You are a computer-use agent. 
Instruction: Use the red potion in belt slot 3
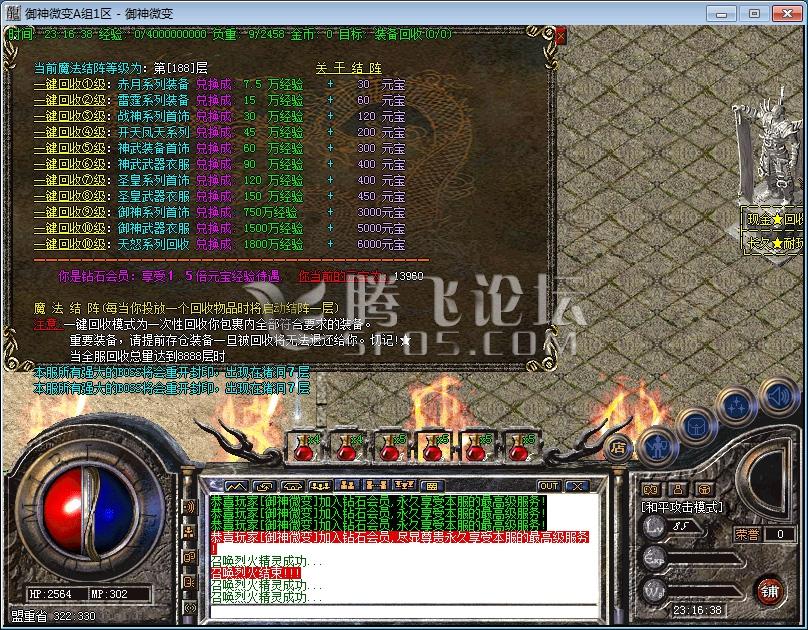(x=390, y=446)
